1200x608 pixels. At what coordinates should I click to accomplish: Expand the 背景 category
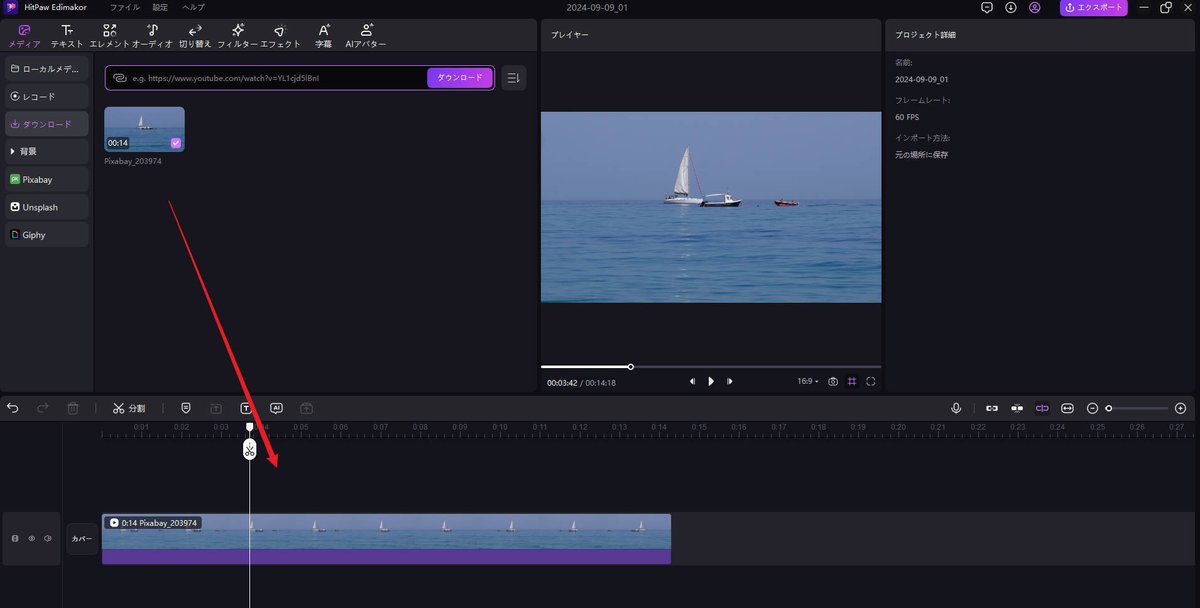(46, 151)
